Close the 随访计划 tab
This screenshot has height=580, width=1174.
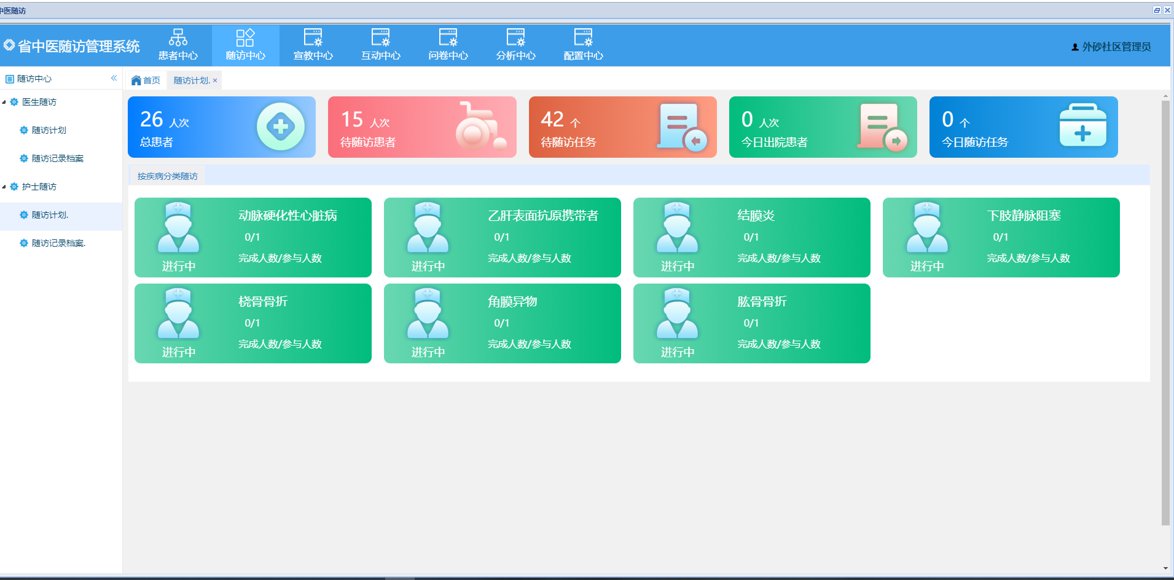point(215,80)
